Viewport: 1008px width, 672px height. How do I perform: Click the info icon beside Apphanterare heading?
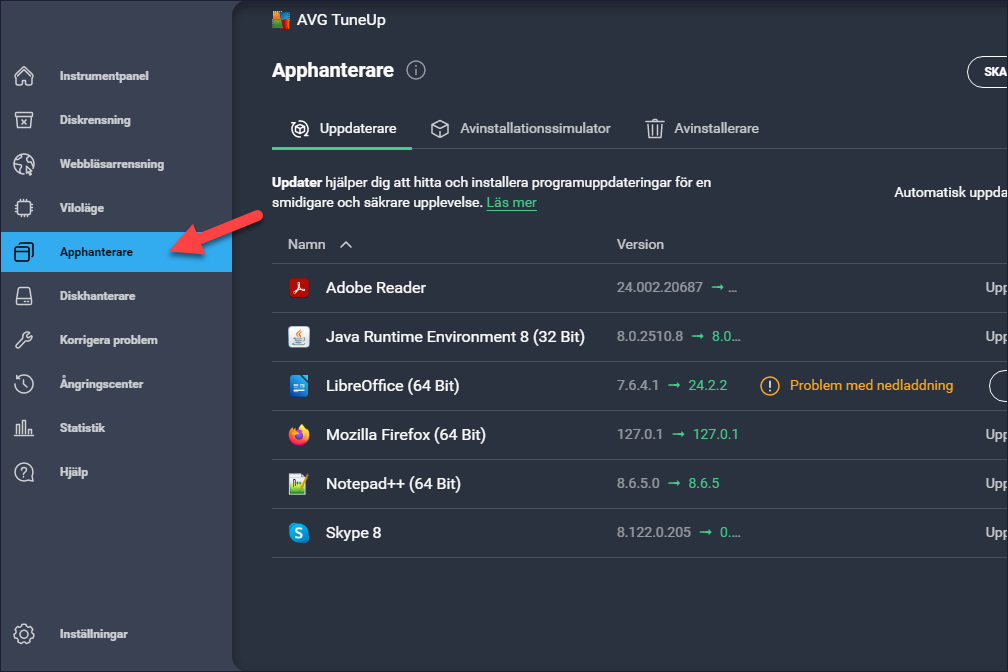coord(416,70)
